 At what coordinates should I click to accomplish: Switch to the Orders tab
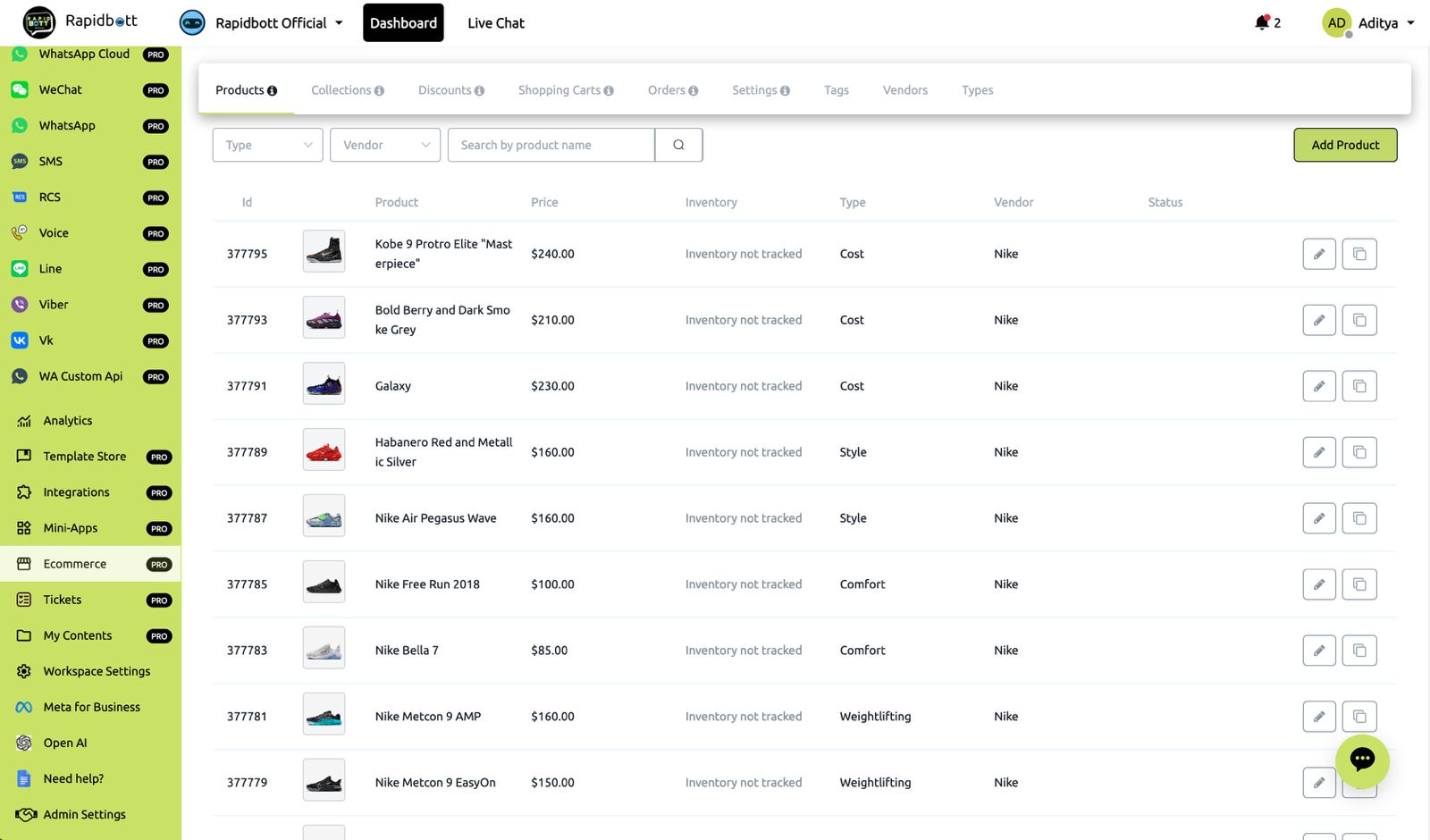click(x=667, y=90)
